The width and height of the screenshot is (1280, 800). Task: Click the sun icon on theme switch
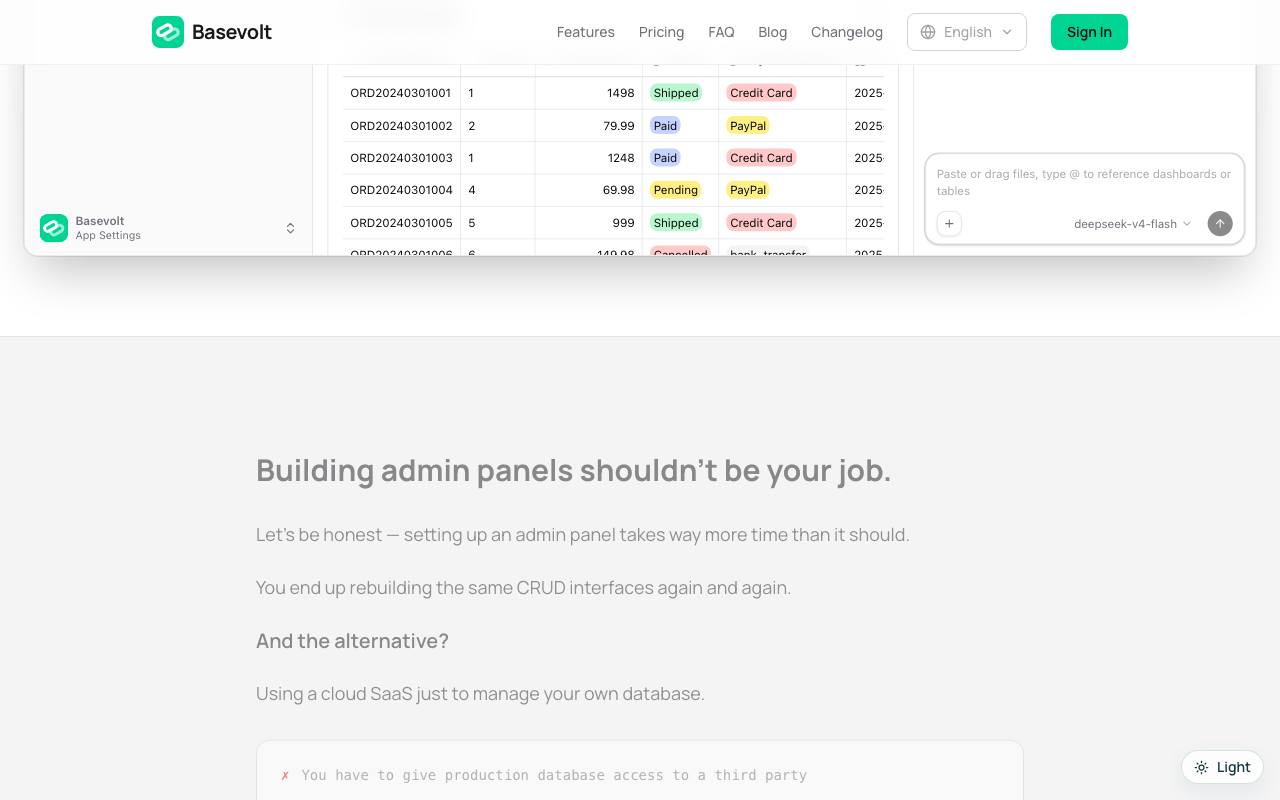[1201, 767]
